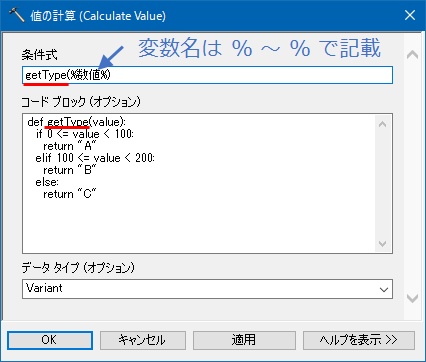The width and height of the screenshot is (426, 362).
Task: Click the 条件式 expression input field
Action: [207, 75]
